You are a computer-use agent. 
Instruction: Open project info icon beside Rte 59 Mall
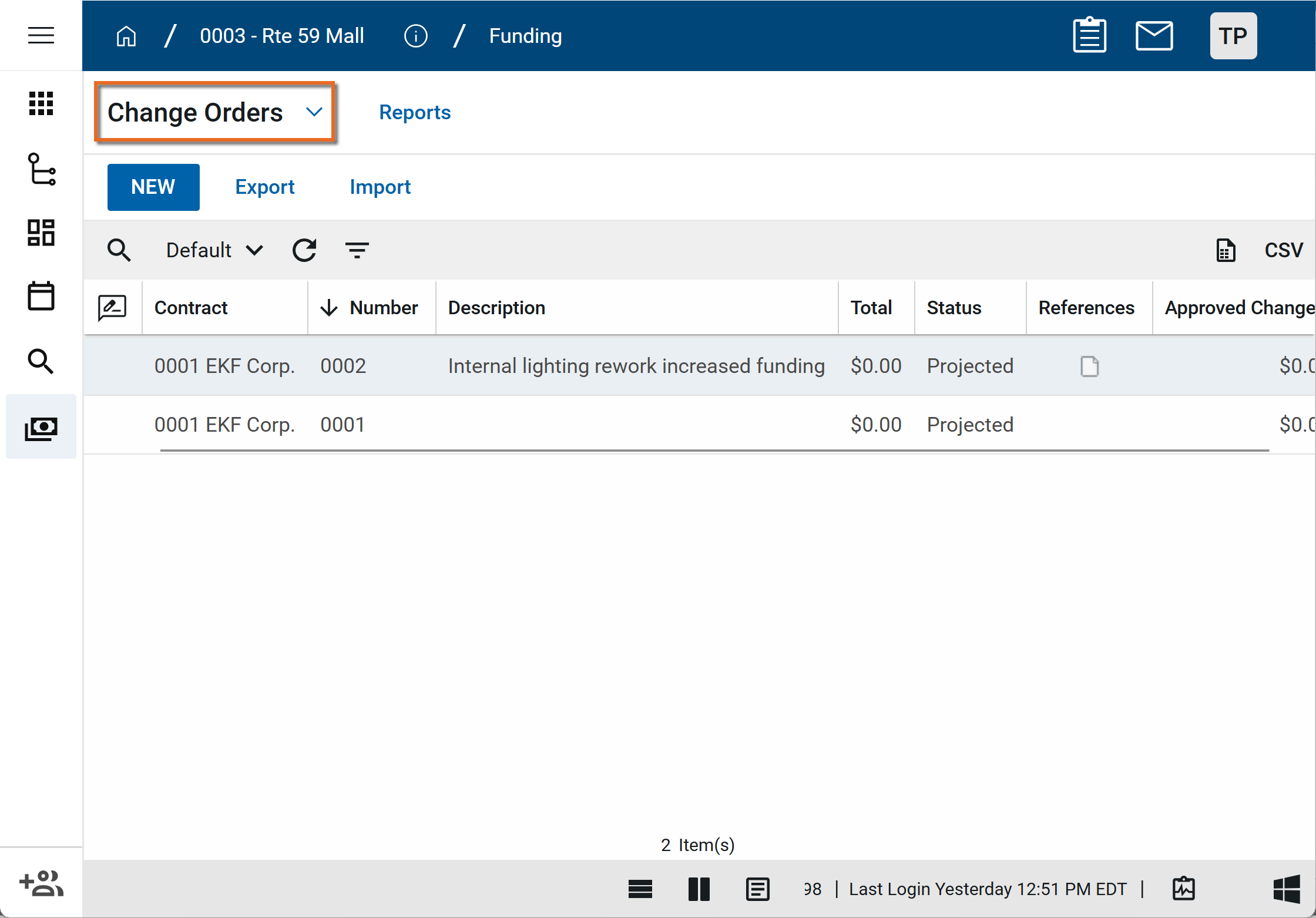coord(415,36)
